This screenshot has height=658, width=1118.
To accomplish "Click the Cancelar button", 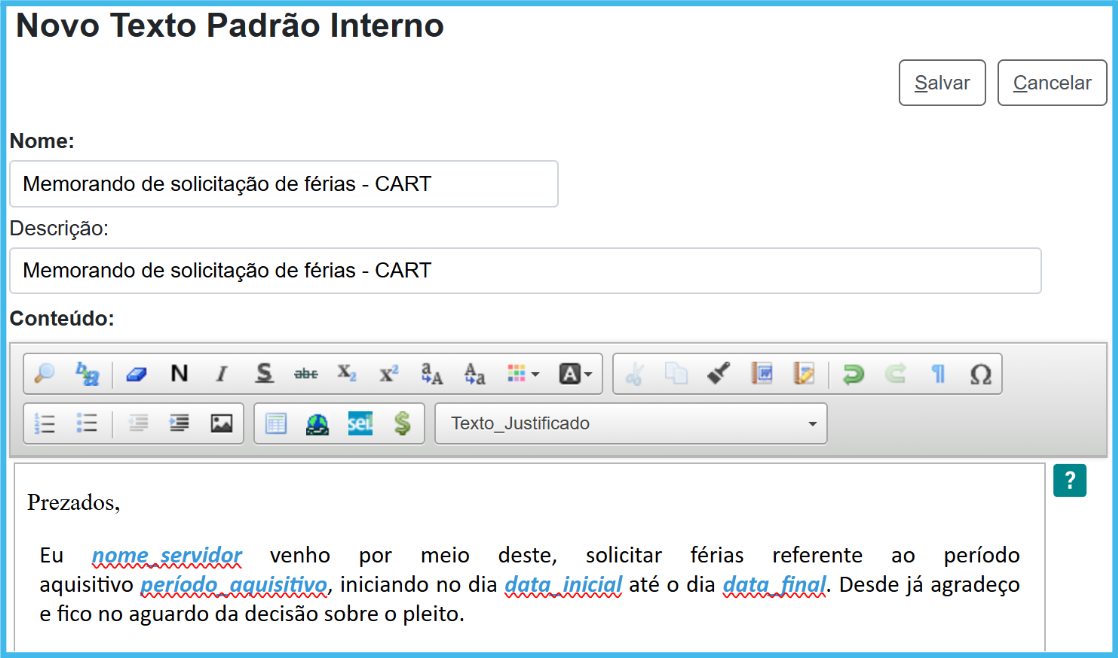I will coord(1052,83).
